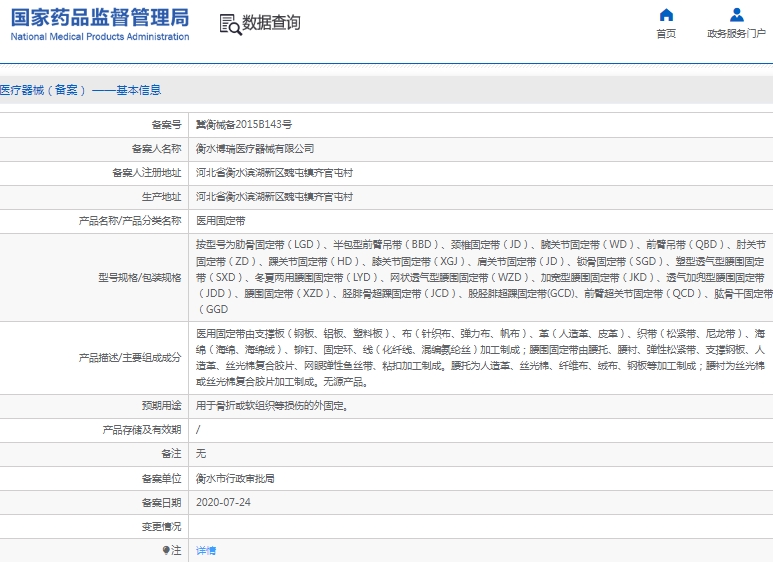Screen dimensions: 773x562
Task: Click the bullet icon beside 注 label
Action: 166,550
